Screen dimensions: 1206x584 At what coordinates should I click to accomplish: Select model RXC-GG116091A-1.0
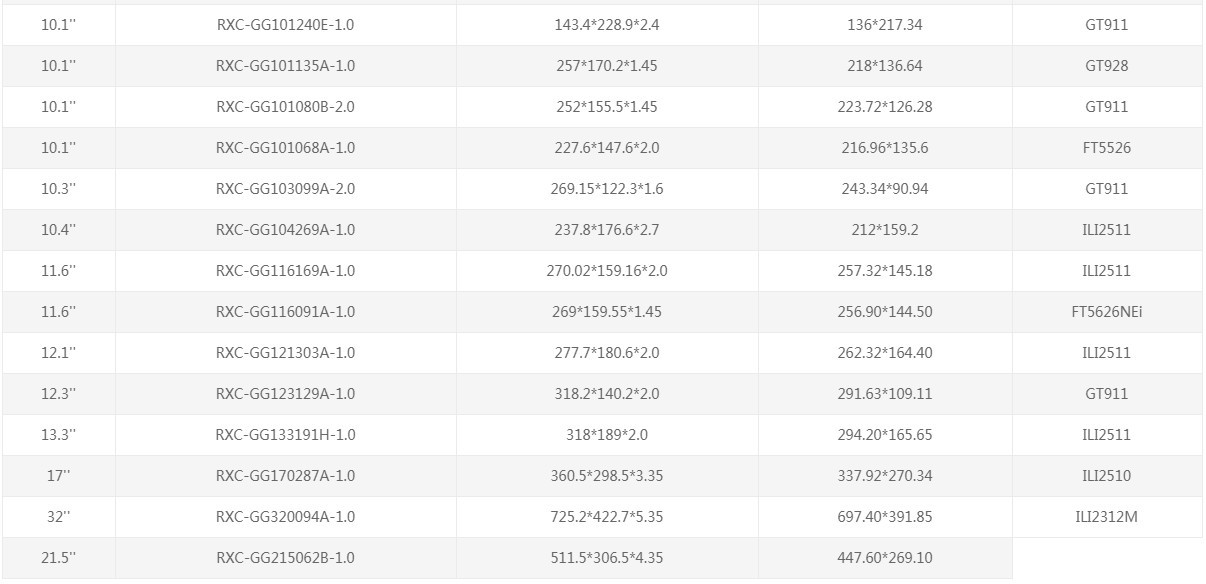click(285, 312)
